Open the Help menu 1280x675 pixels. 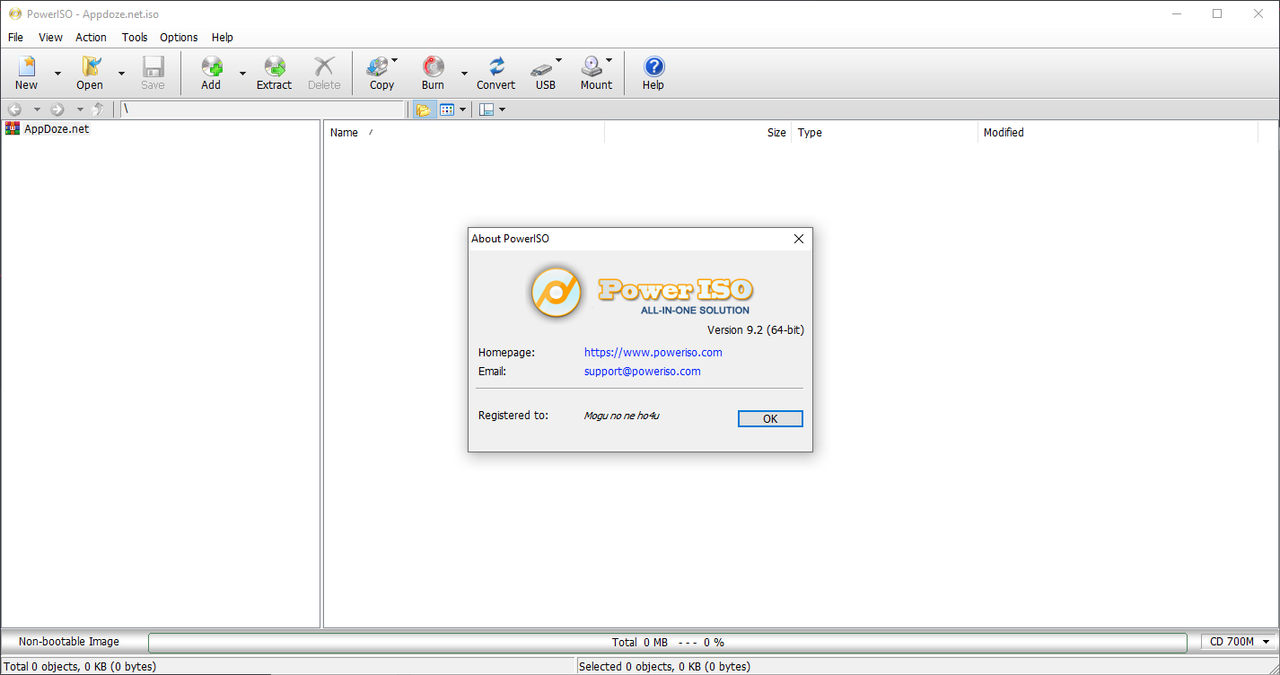[x=222, y=37]
